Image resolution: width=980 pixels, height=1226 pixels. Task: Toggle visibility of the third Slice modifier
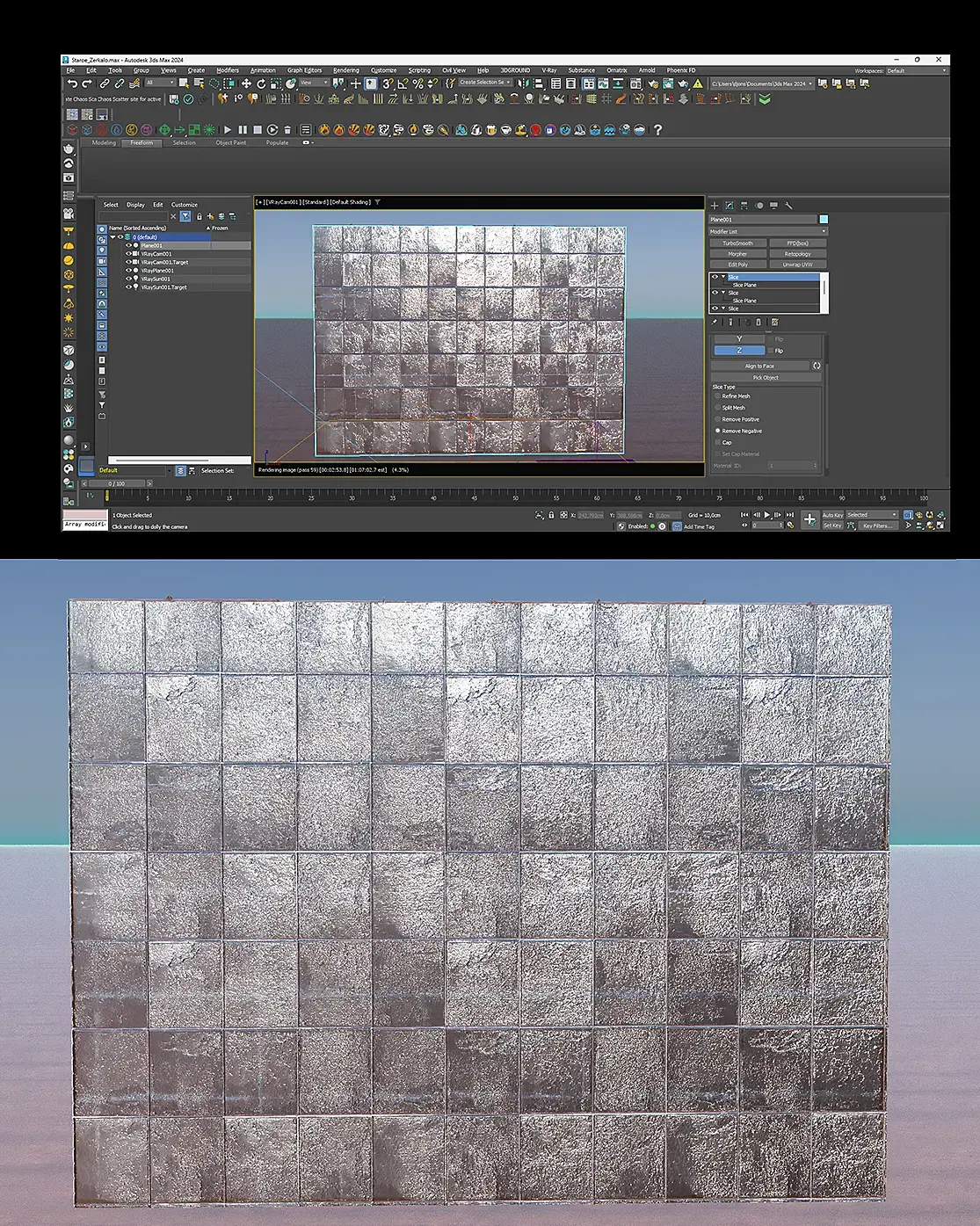715,308
